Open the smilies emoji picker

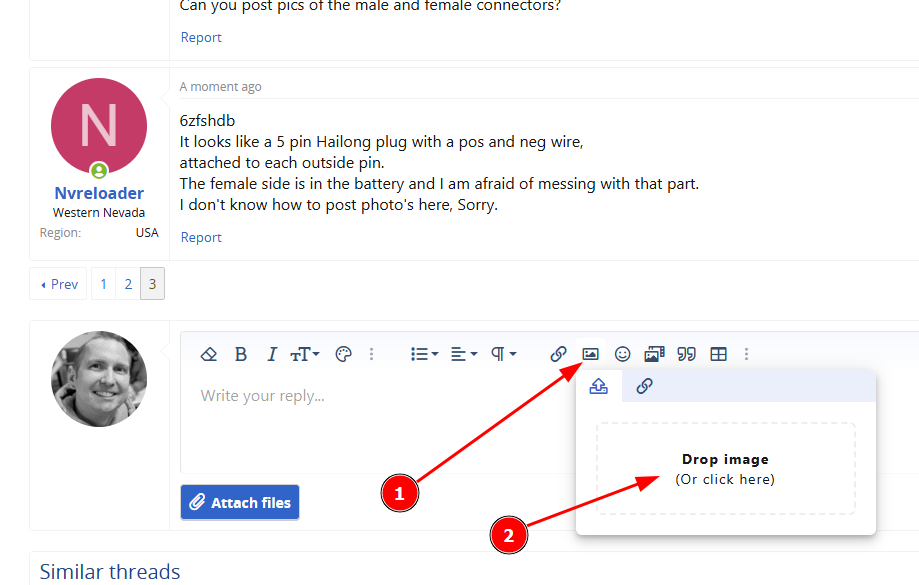tap(622, 354)
